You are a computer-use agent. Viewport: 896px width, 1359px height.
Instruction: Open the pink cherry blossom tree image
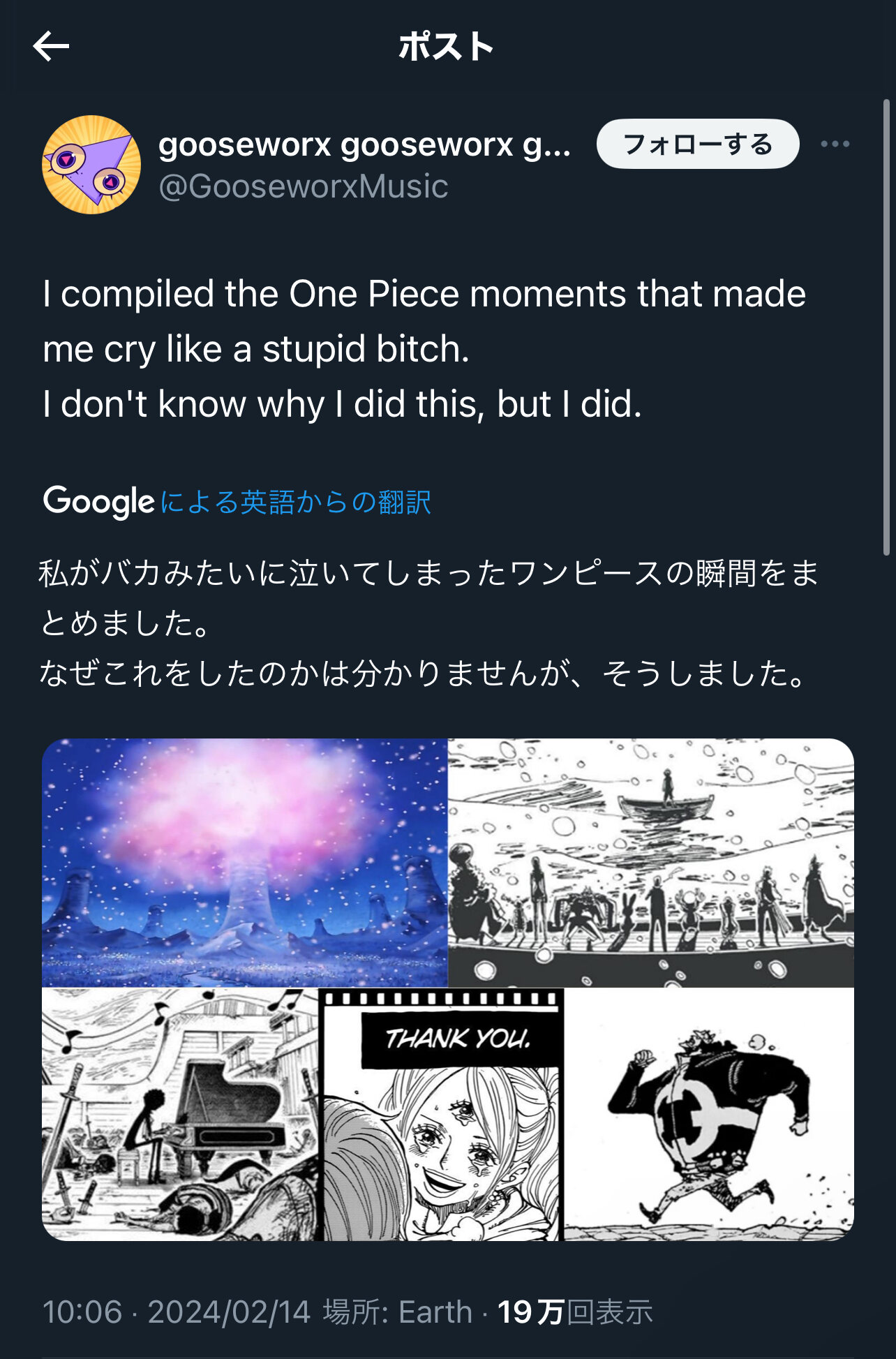pyautogui.click(x=244, y=862)
